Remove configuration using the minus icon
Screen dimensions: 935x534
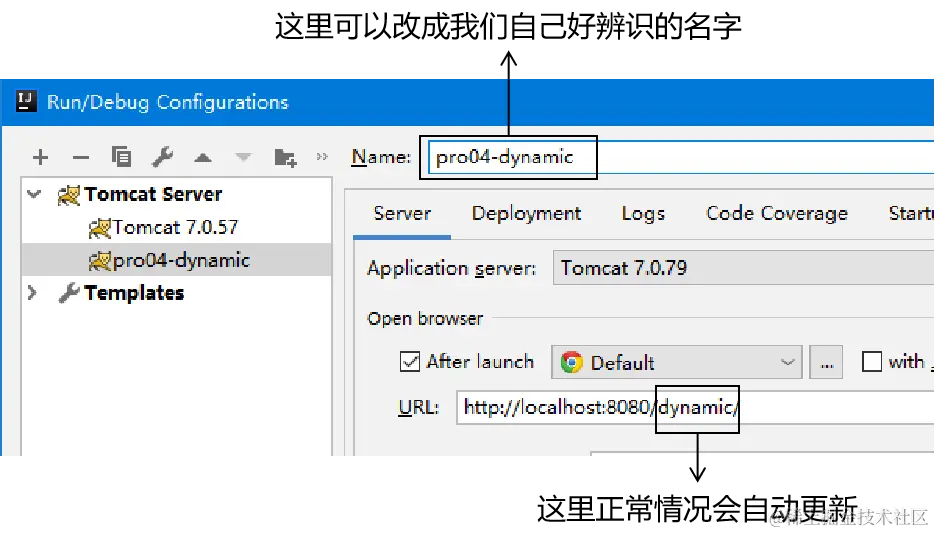point(81,158)
